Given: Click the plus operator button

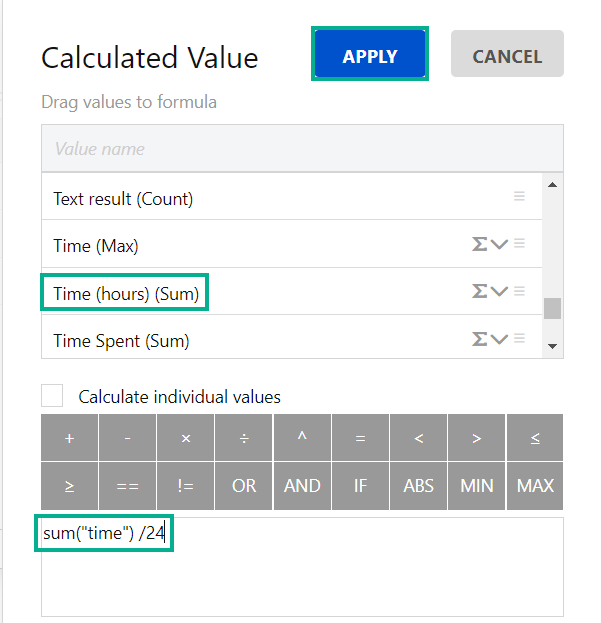Looking at the screenshot, I should click(x=69, y=438).
